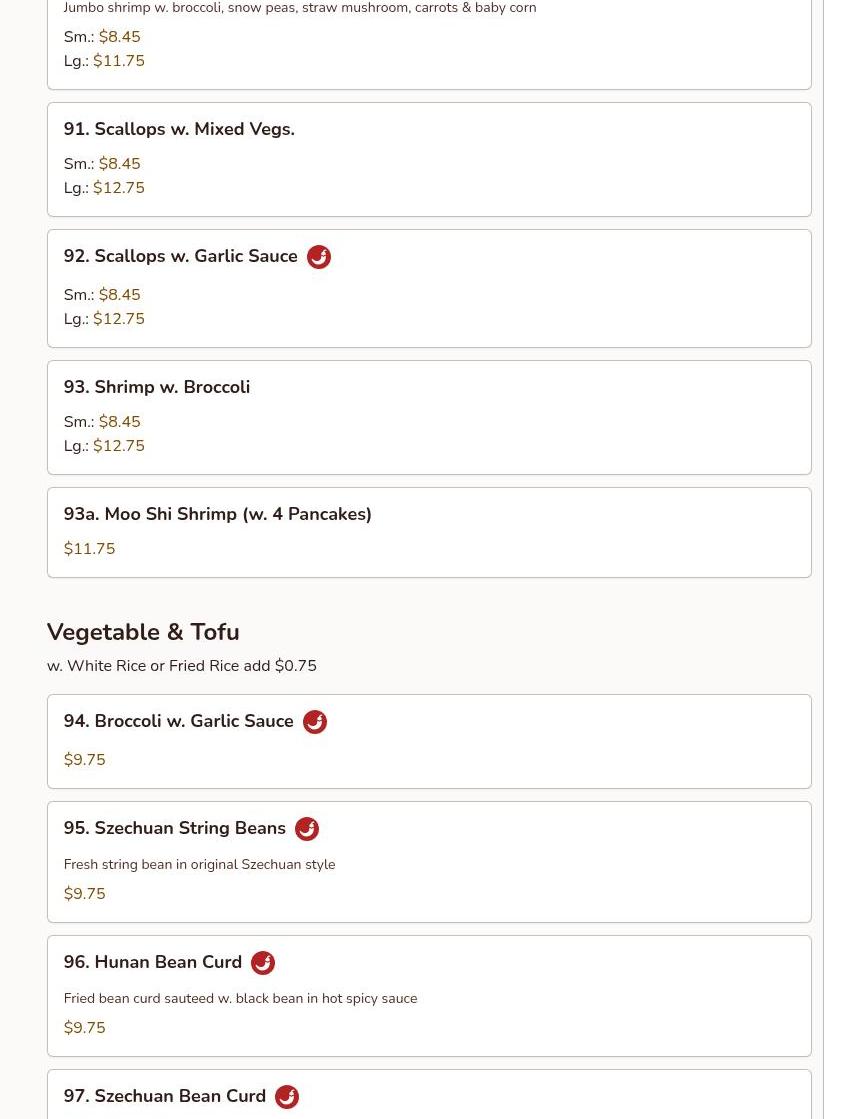
Task: Click the pepper icon by Szechuan Bean Curd
Action: coord(287,1097)
